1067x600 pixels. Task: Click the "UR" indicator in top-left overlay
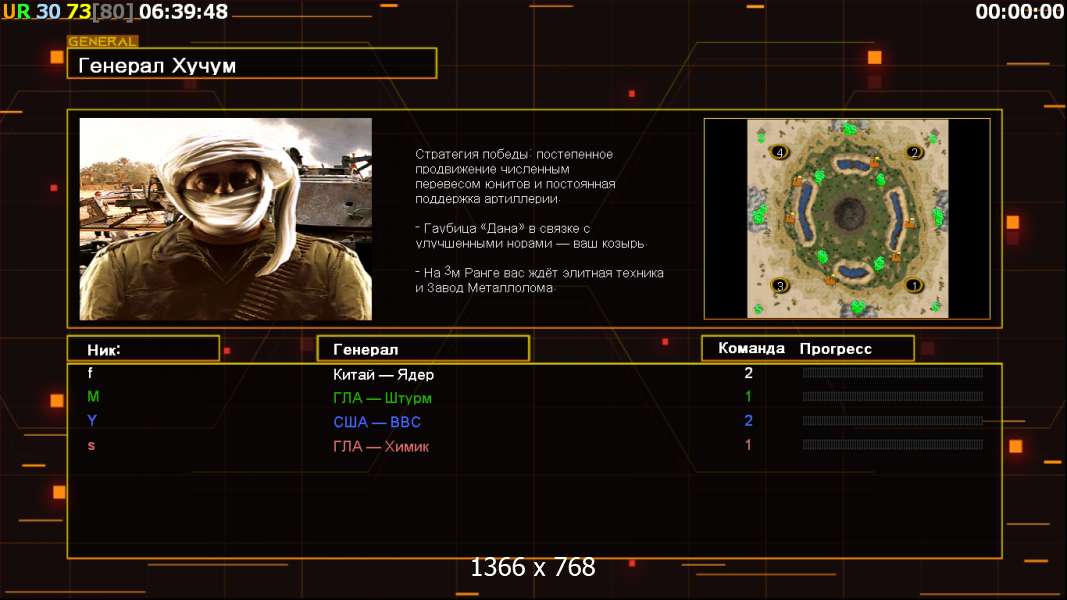coord(16,12)
